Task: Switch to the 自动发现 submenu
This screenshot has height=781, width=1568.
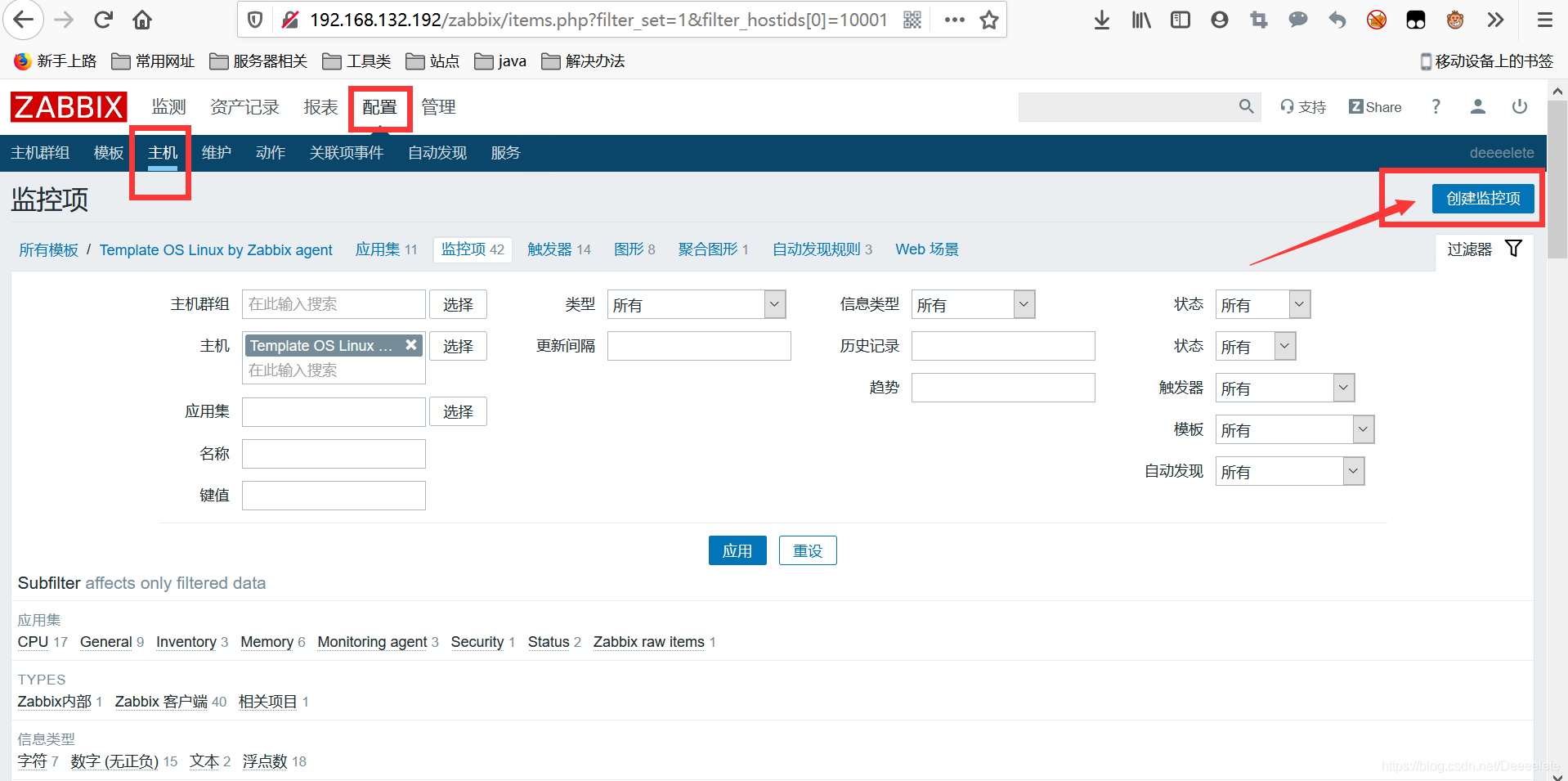Action: tap(437, 153)
